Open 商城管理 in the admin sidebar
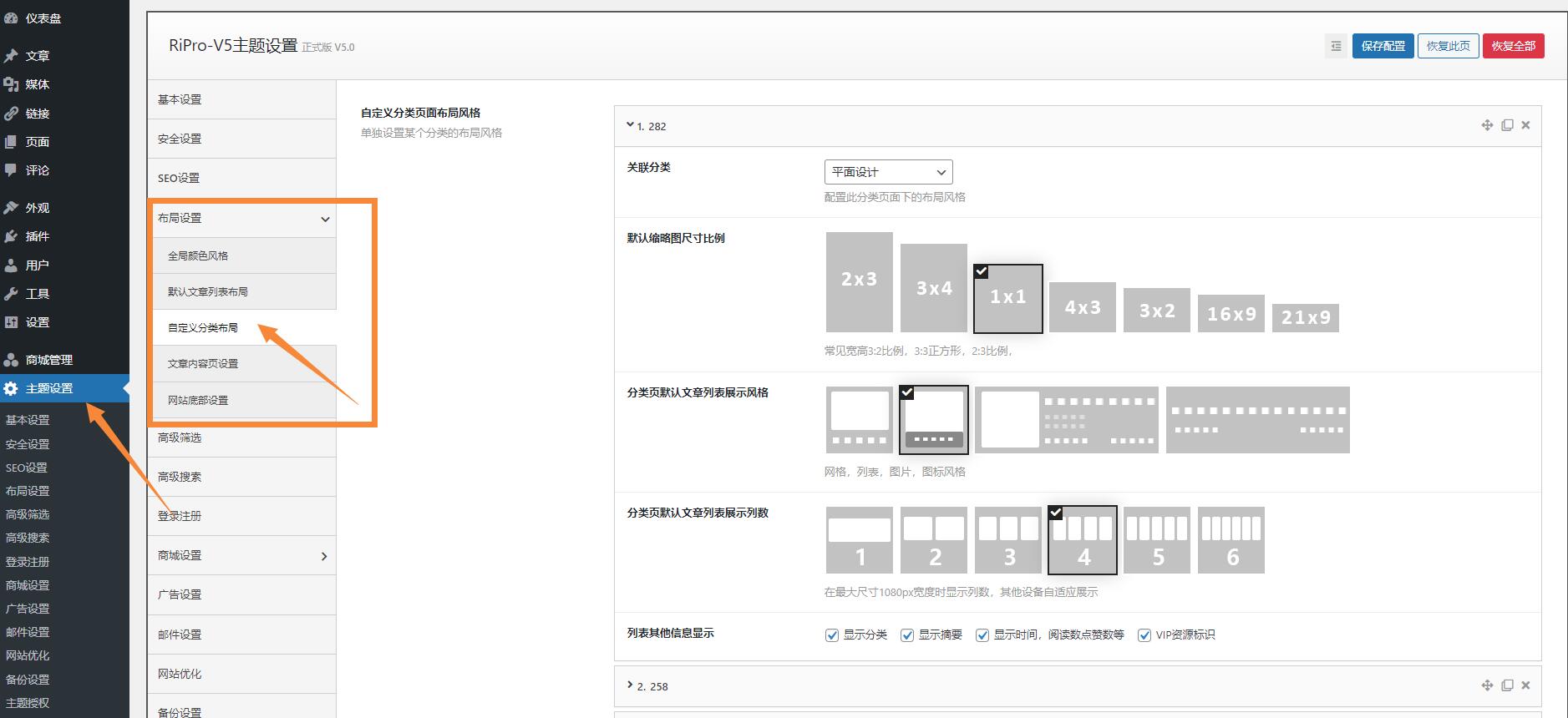This screenshot has height=718, width=1568. pos(48,360)
